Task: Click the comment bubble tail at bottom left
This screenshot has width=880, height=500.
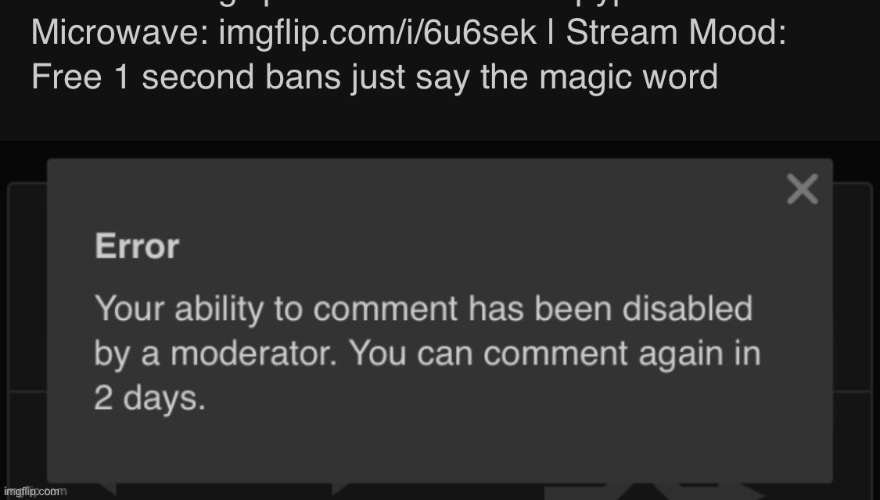Action: [x=107, y=489]
